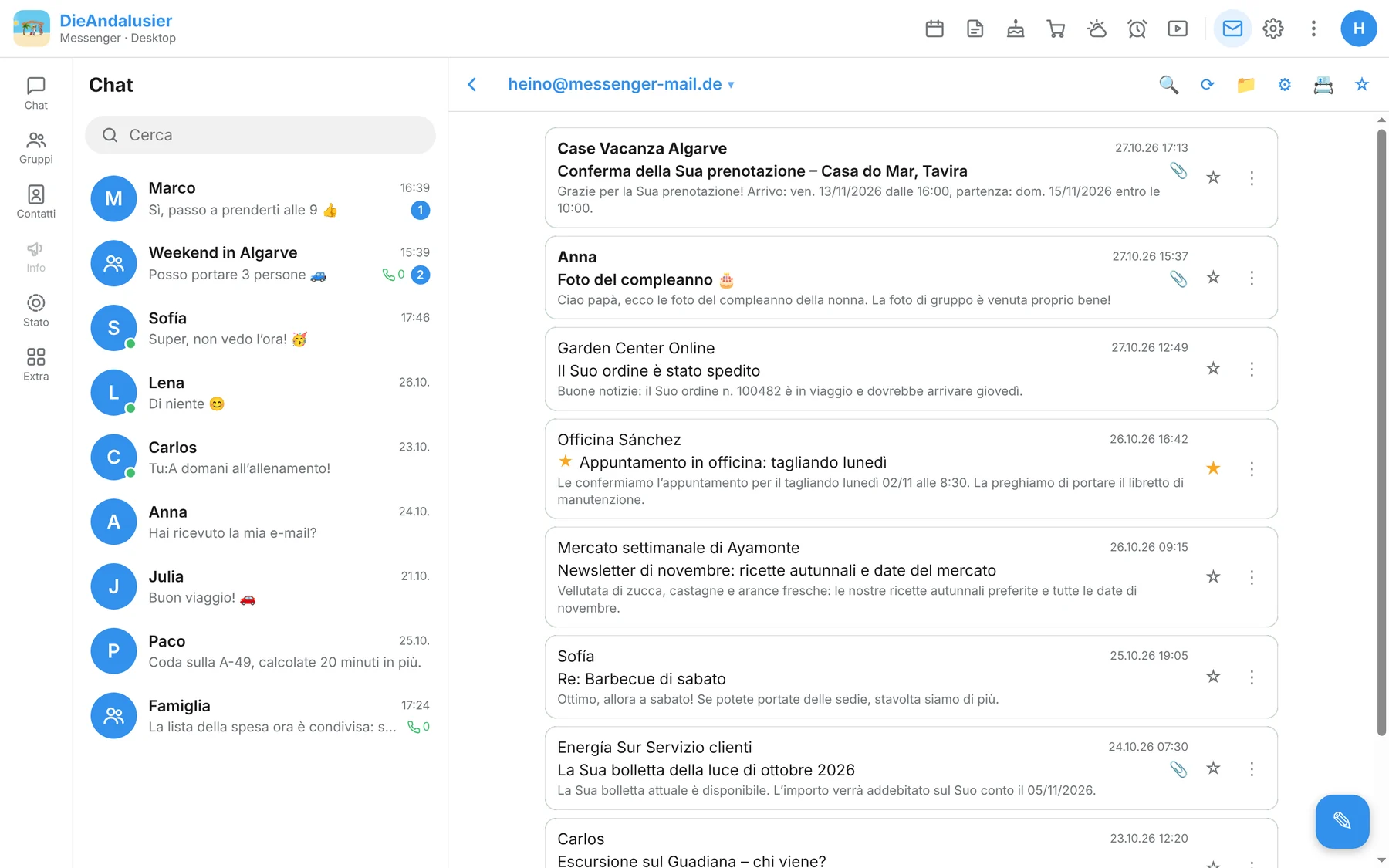1389x868 pixels.
Task: Open options menu for Energía Sur email
Action: coord(1252,768)
